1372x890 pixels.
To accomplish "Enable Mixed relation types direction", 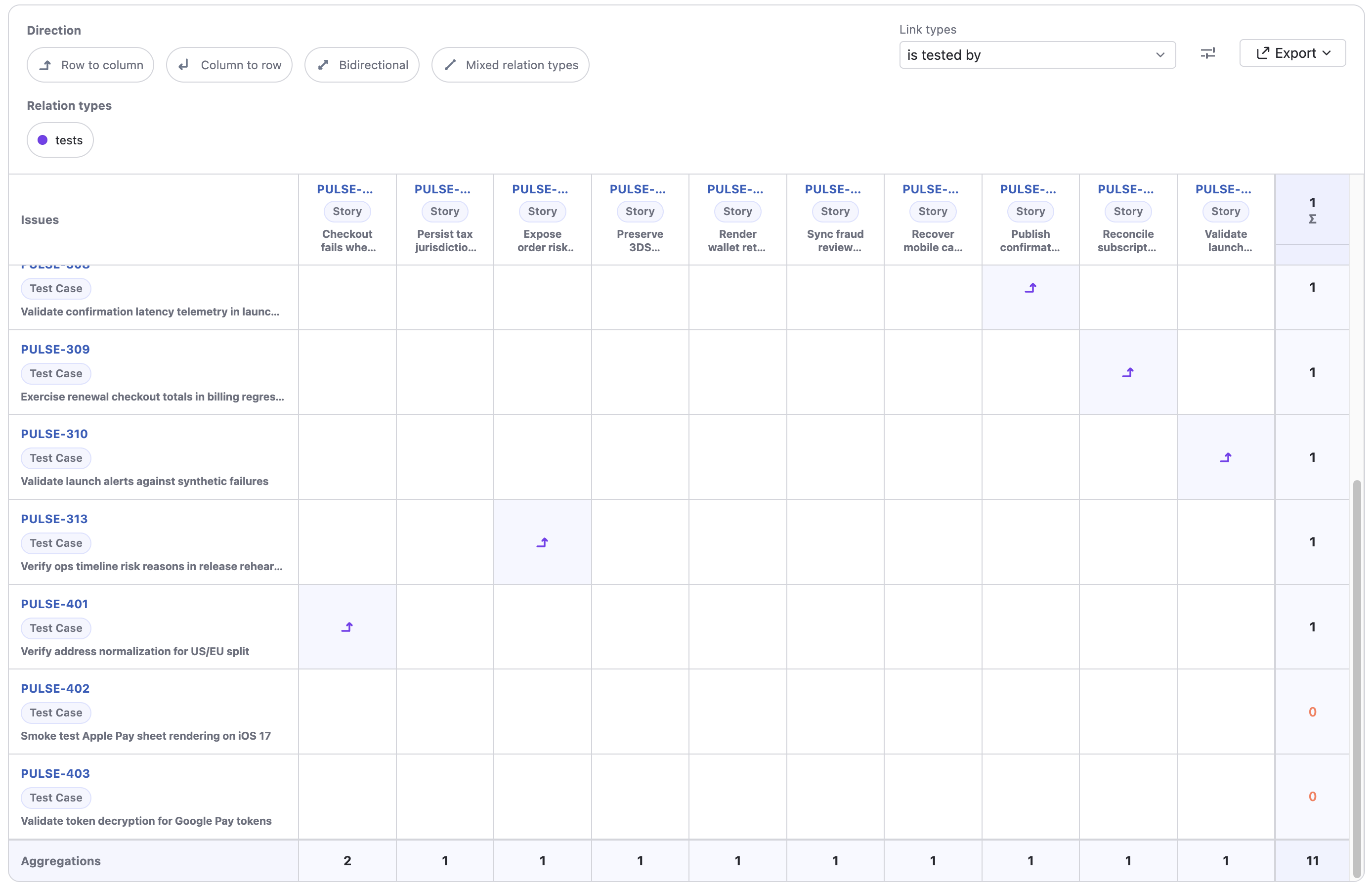I will click(510, 65).
